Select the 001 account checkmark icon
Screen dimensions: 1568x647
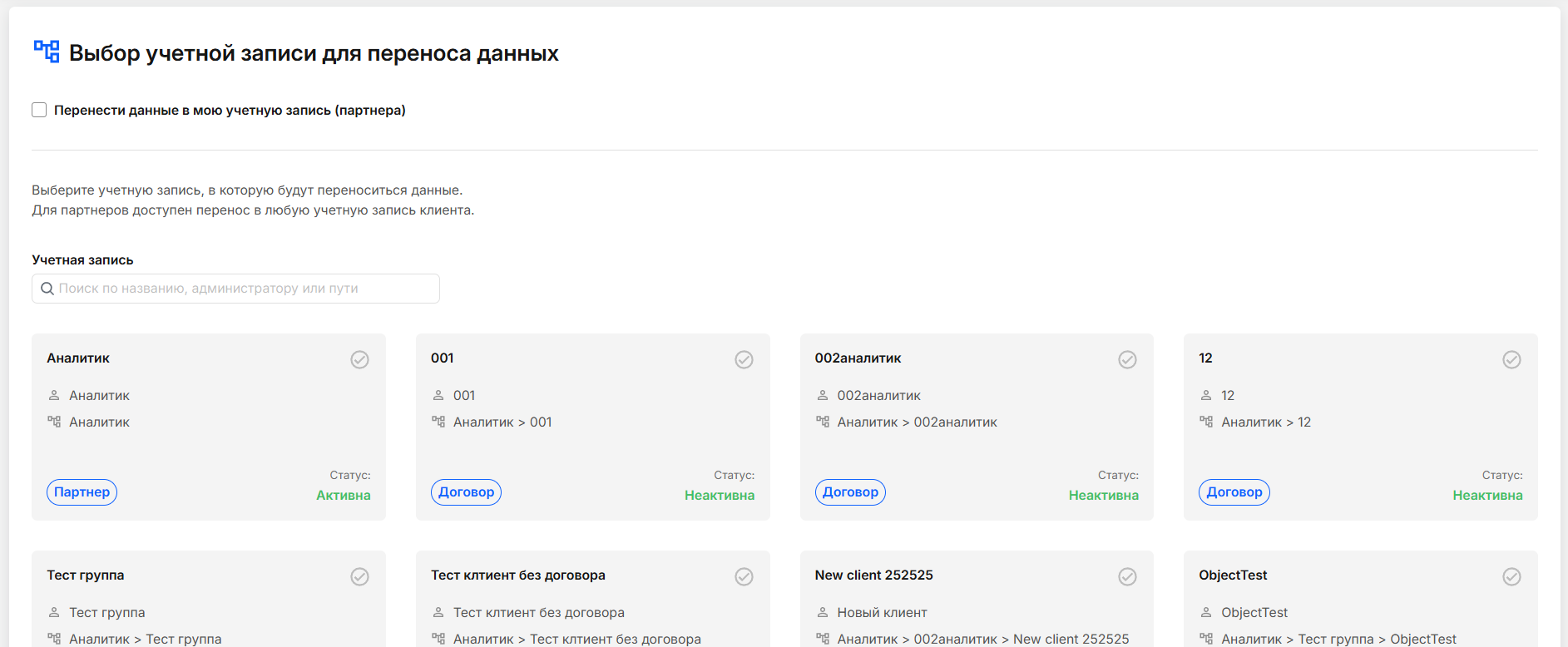744,359
